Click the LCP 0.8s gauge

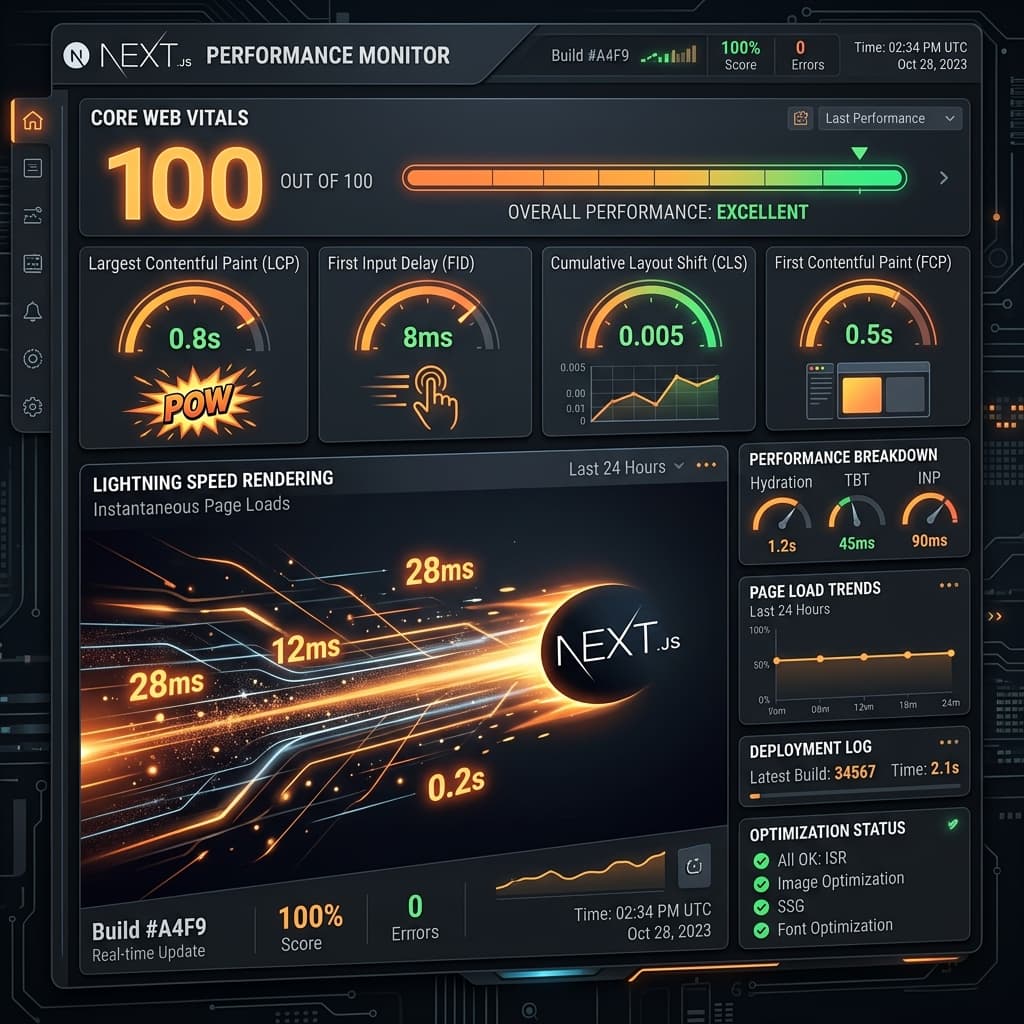[x=194, y=318]
